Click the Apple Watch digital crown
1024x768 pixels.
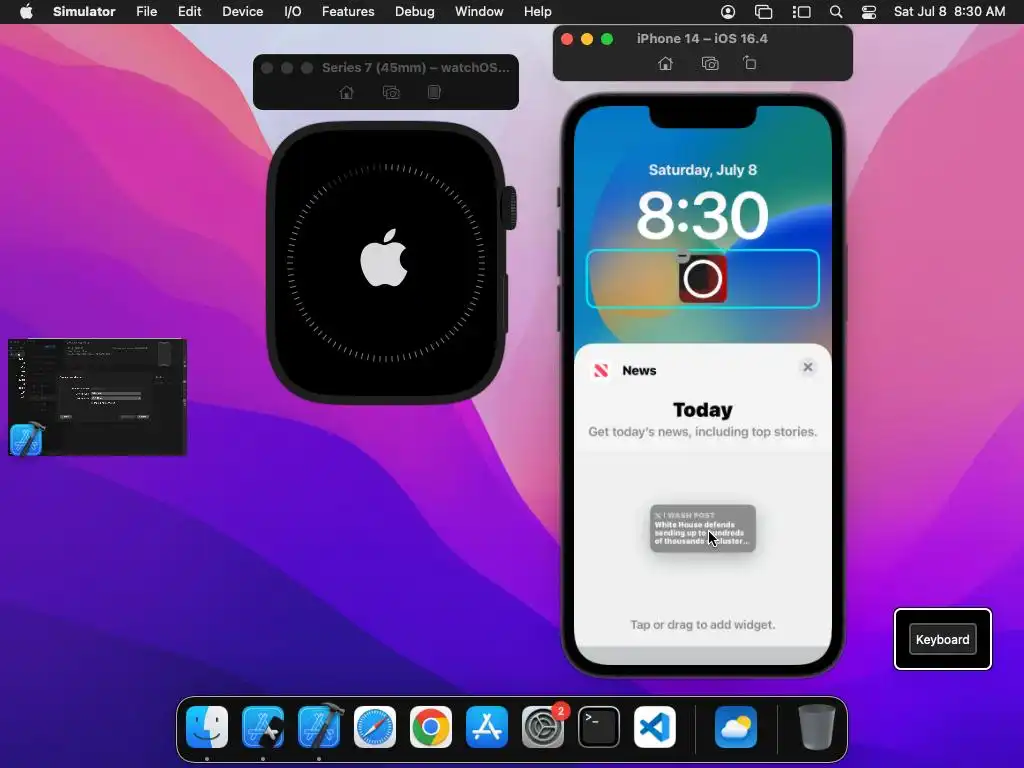509,208
